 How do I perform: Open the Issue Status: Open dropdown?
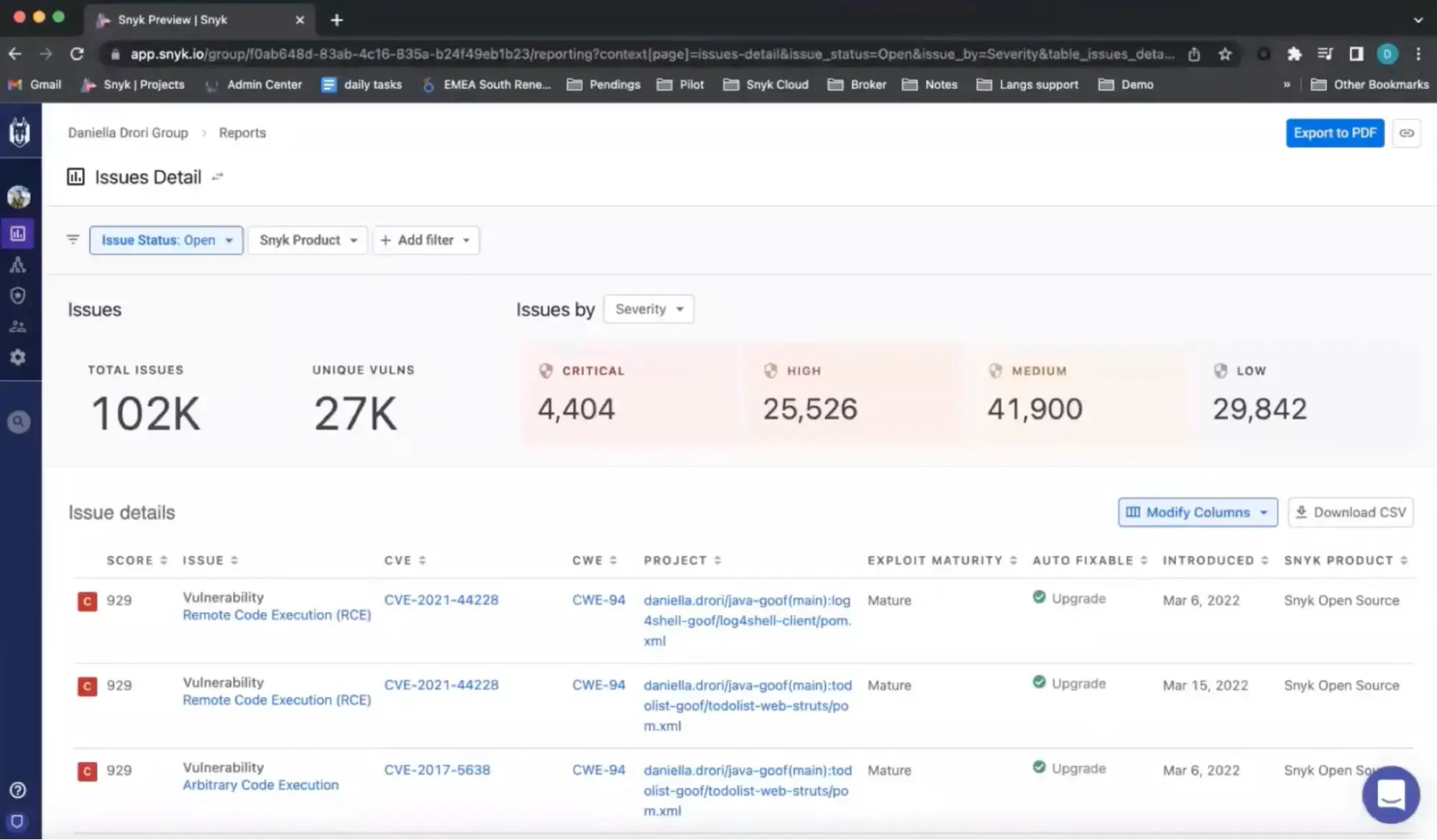(x=166, y=240)
